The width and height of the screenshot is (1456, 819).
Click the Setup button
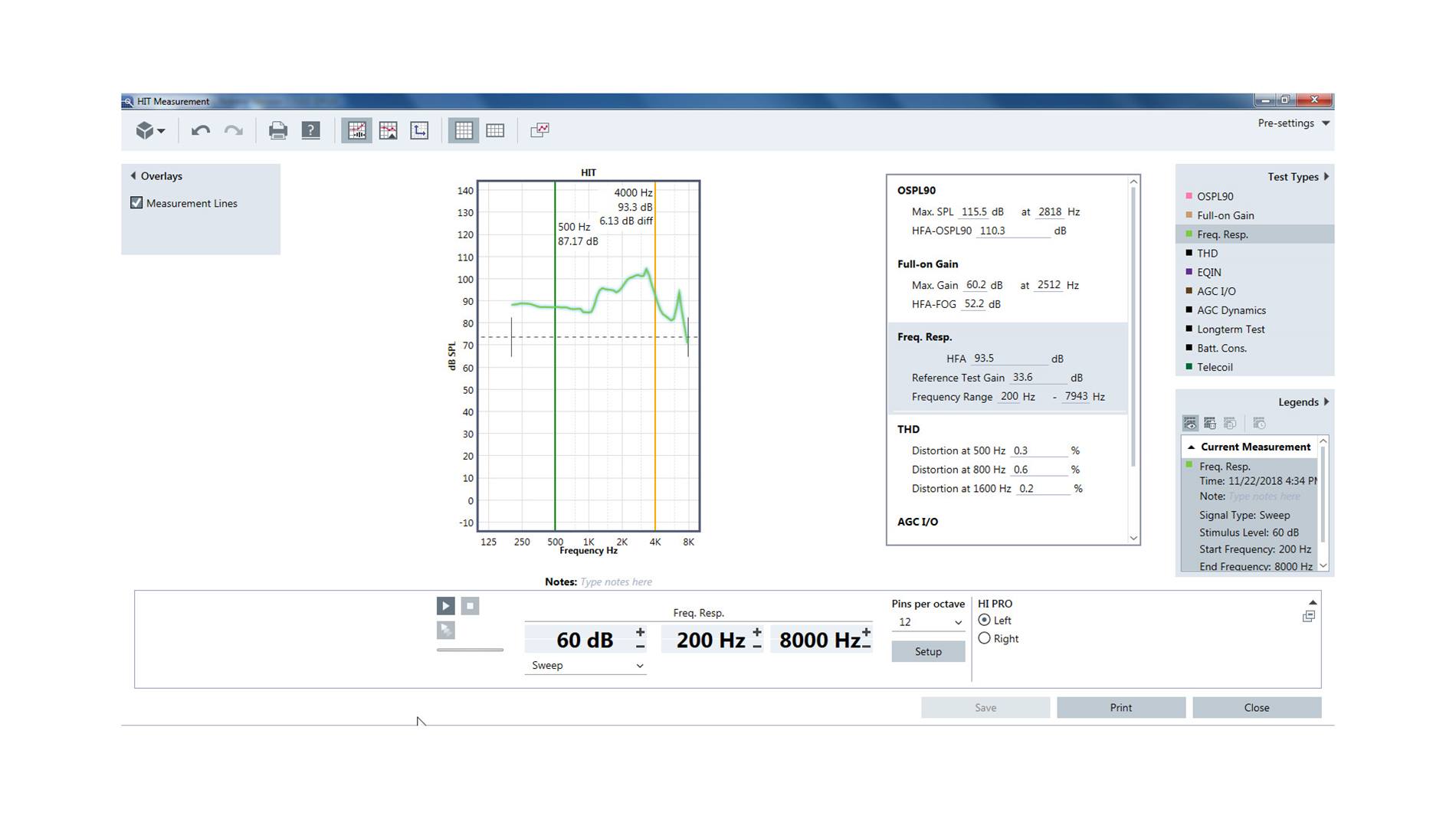tap(928, 652)
